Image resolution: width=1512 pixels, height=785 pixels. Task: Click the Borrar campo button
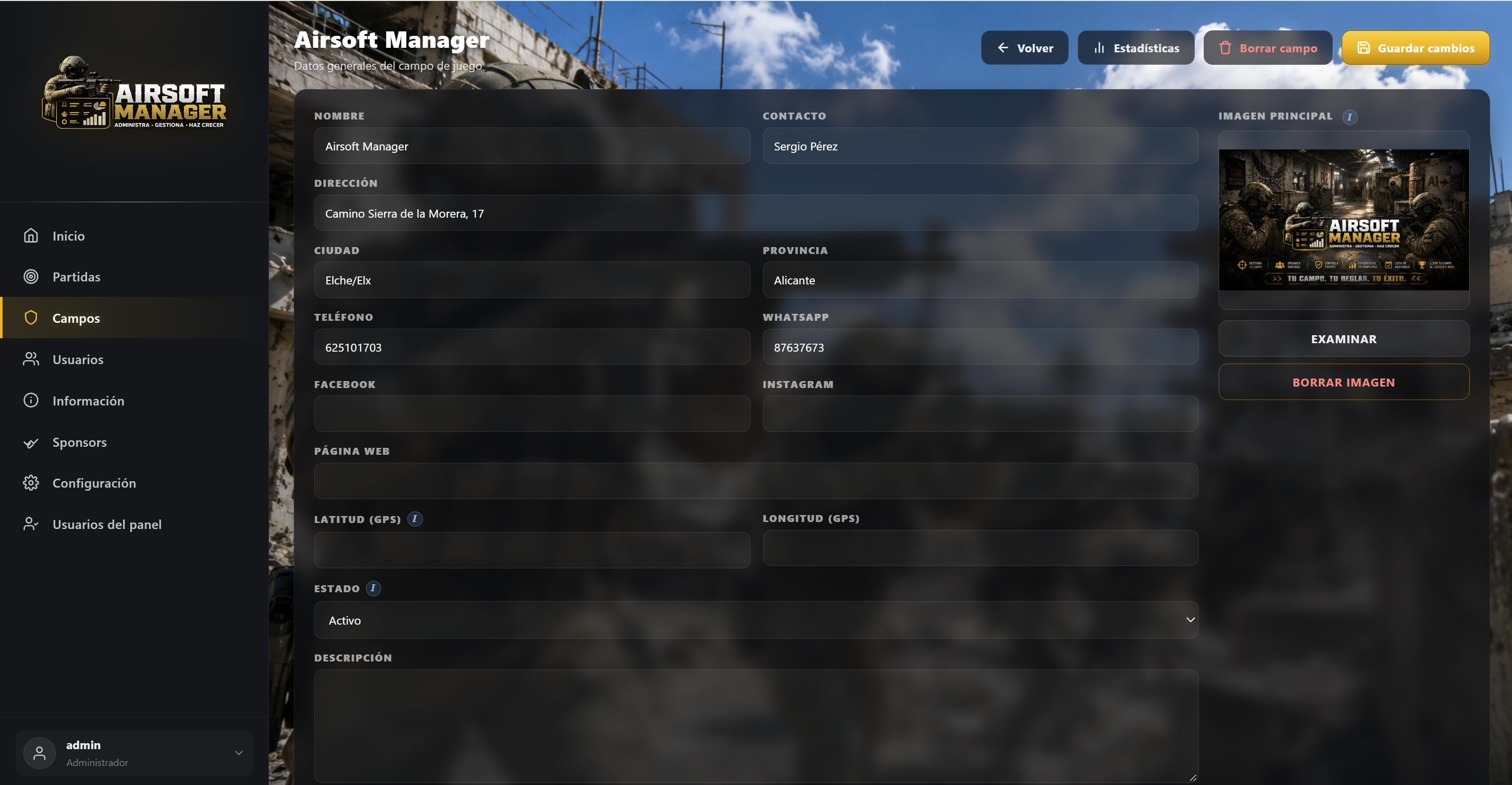[1267, 48]
